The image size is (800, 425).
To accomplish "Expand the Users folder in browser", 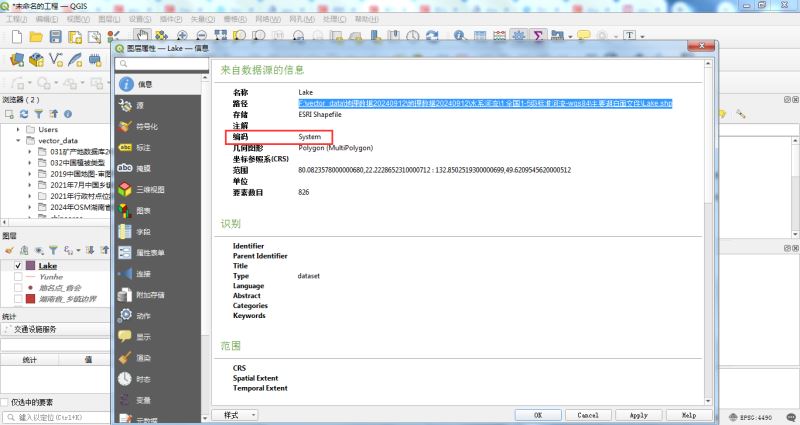I will [18, 130].
